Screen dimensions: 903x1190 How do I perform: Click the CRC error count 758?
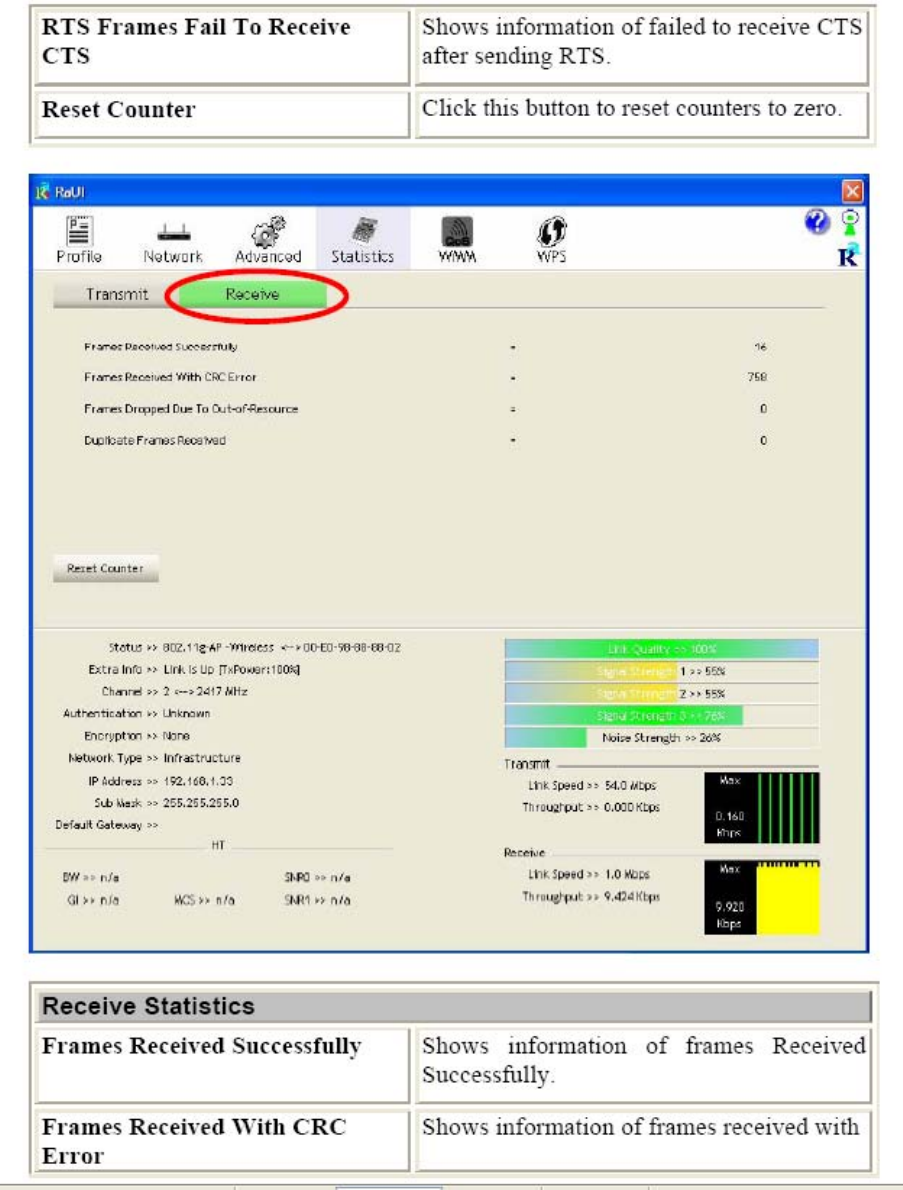tap(757, 377)
